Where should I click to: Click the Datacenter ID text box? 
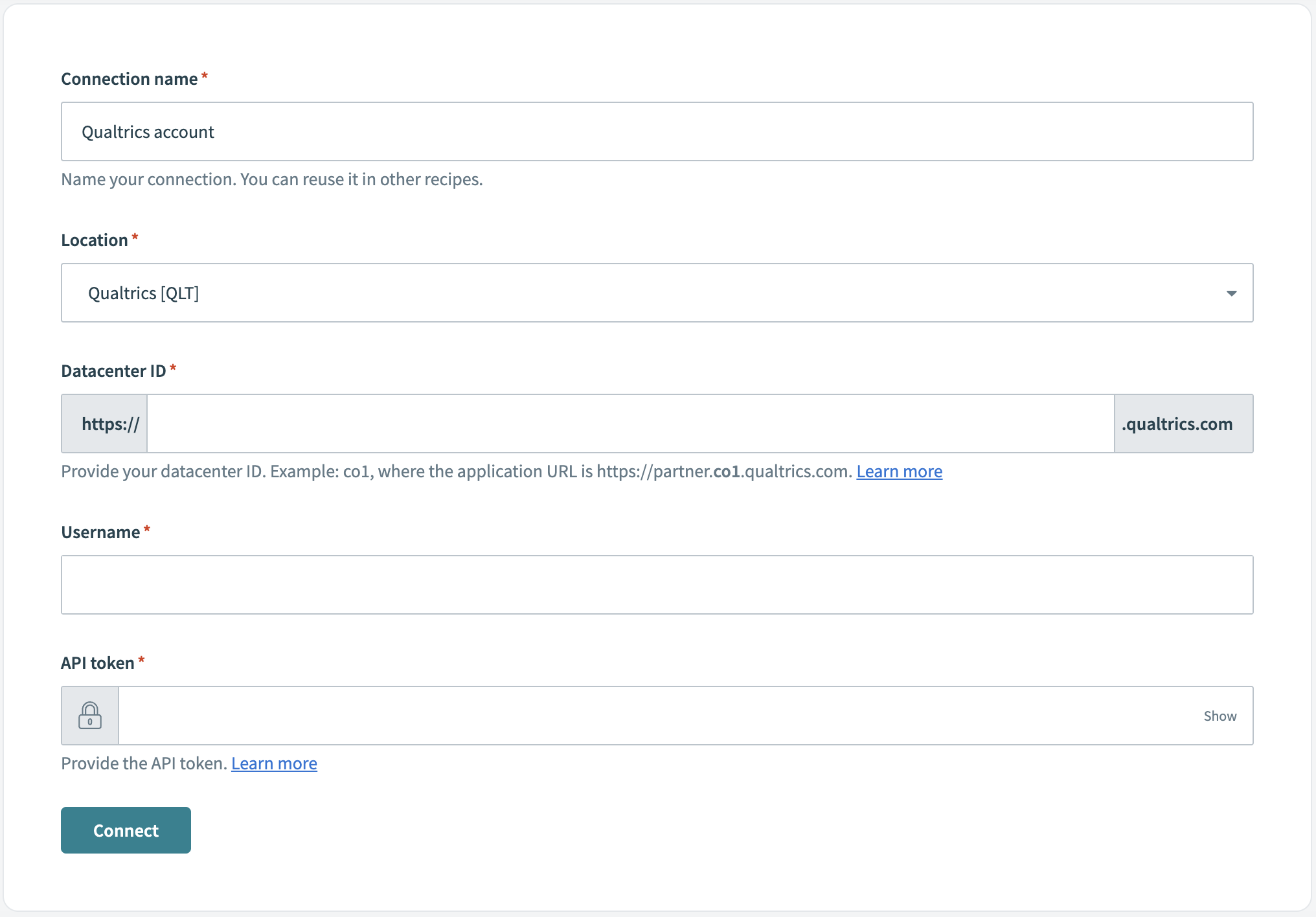(628, 423)
